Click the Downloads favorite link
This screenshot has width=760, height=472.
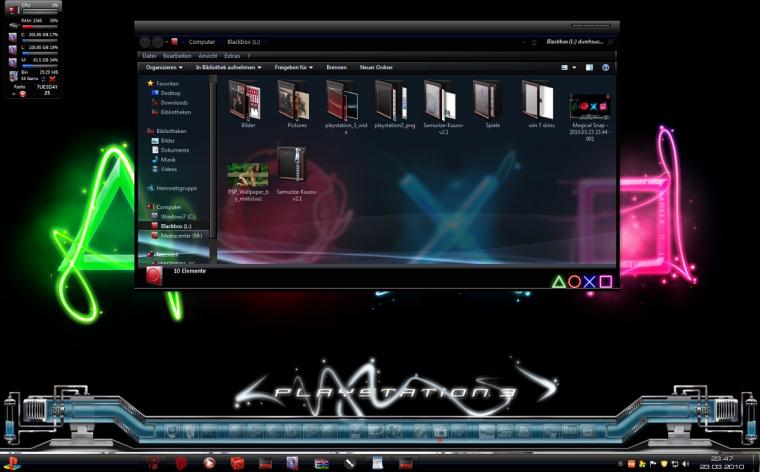[x=174, y=103]
